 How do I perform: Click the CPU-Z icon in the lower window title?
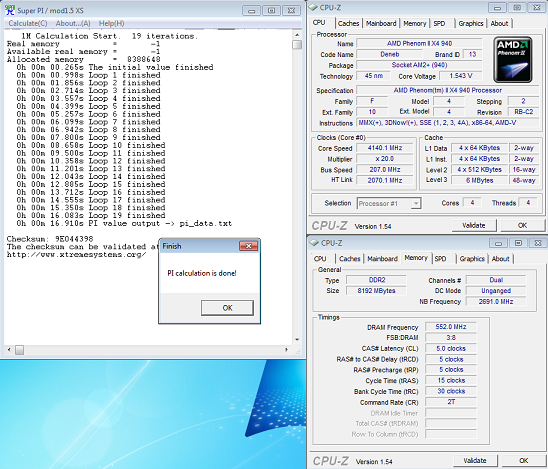pyautogui.click(x=315, y=243)
